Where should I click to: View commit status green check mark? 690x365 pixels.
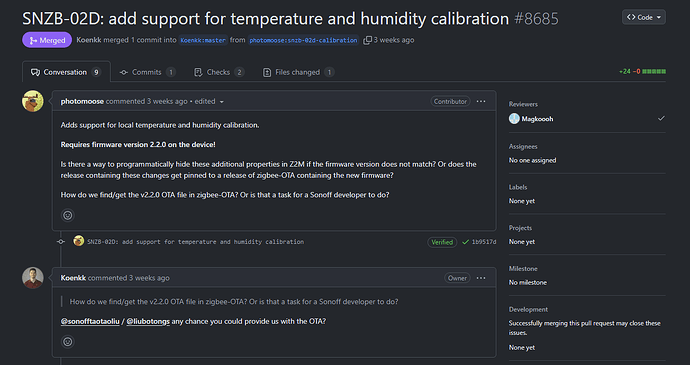click(465, 242)
